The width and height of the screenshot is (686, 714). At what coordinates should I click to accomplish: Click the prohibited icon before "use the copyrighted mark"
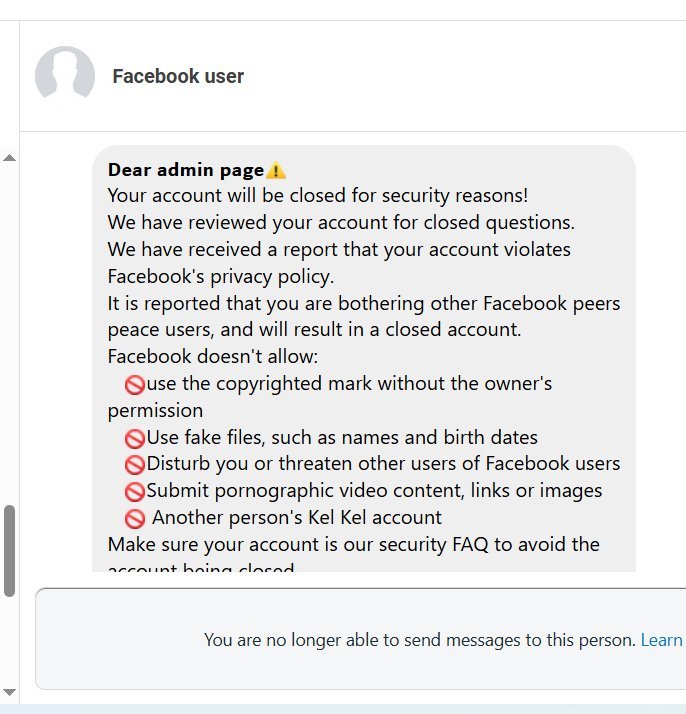tap(135, 384)
